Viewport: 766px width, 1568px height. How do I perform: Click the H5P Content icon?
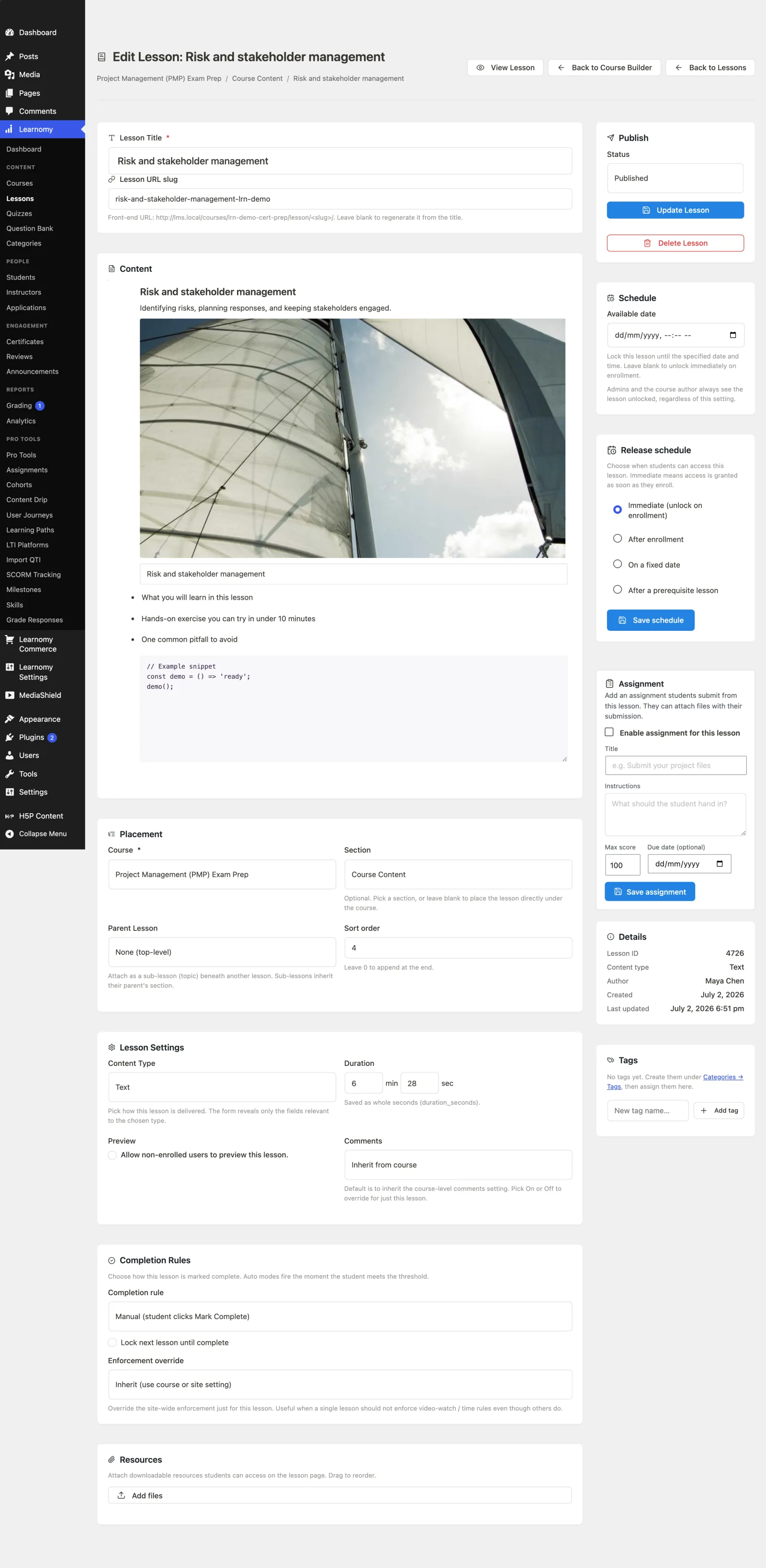[x=10, y=816]
